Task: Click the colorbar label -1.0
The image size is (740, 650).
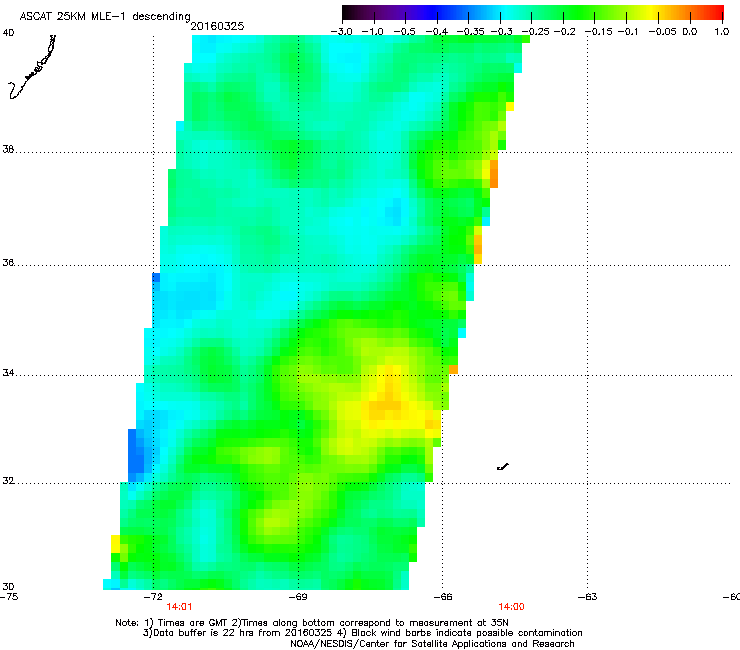Action: (x=372, y=32)
